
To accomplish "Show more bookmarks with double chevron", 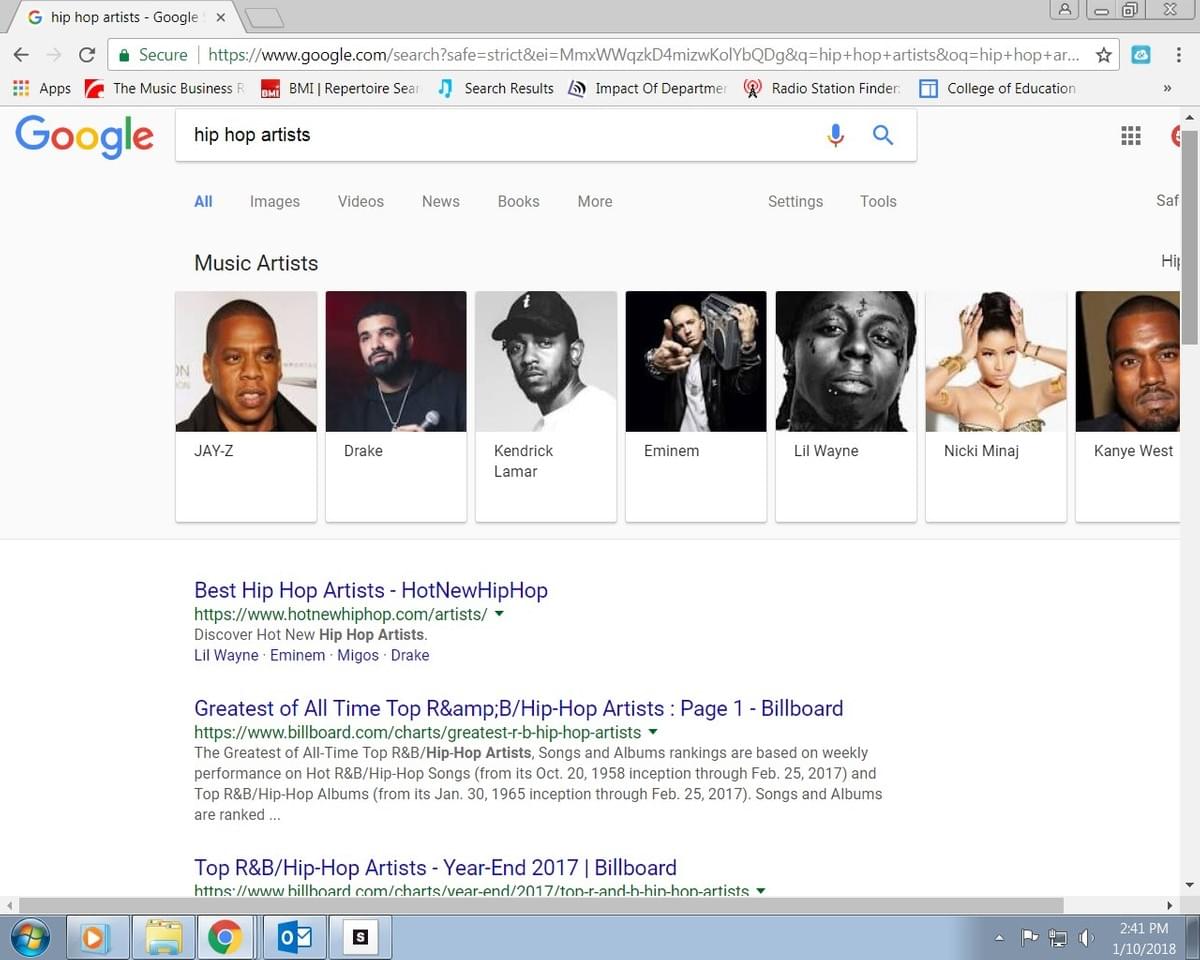I will coord(1167,88).
